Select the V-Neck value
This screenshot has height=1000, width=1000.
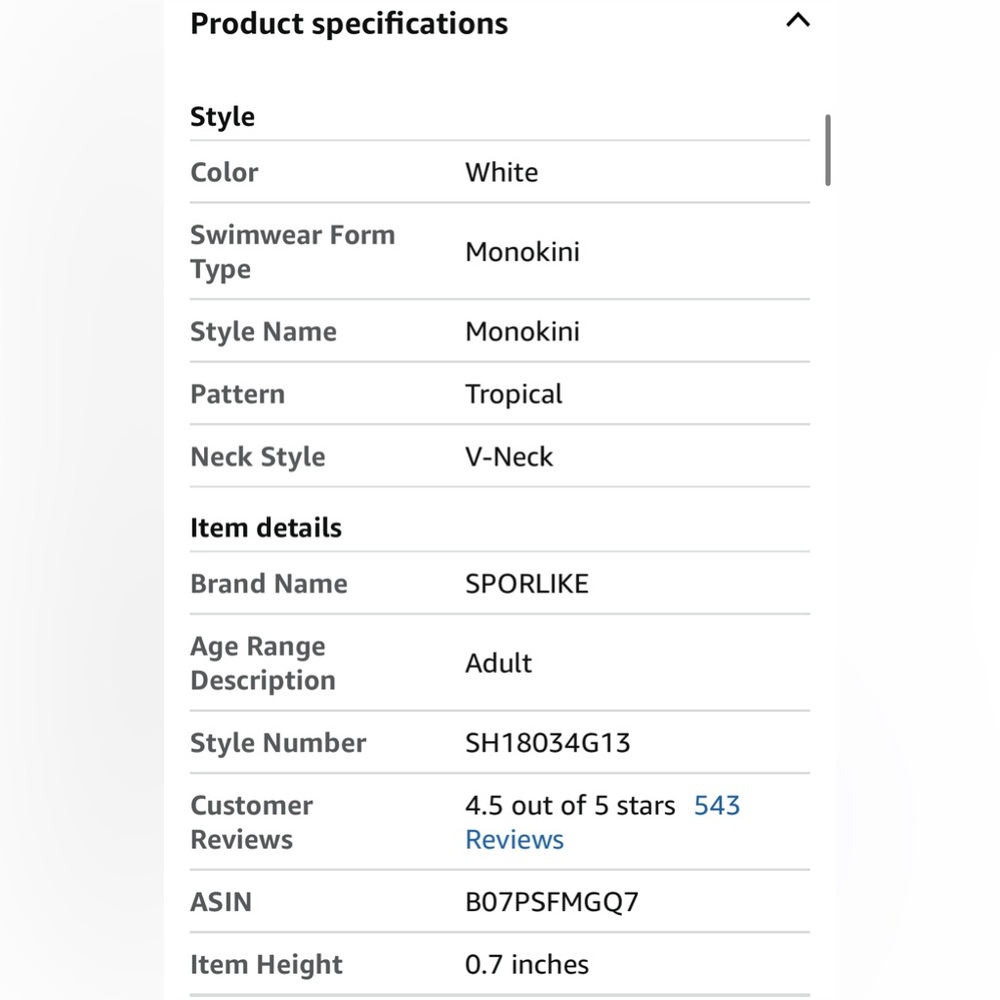pyautogui.click(x=509, y=457)
